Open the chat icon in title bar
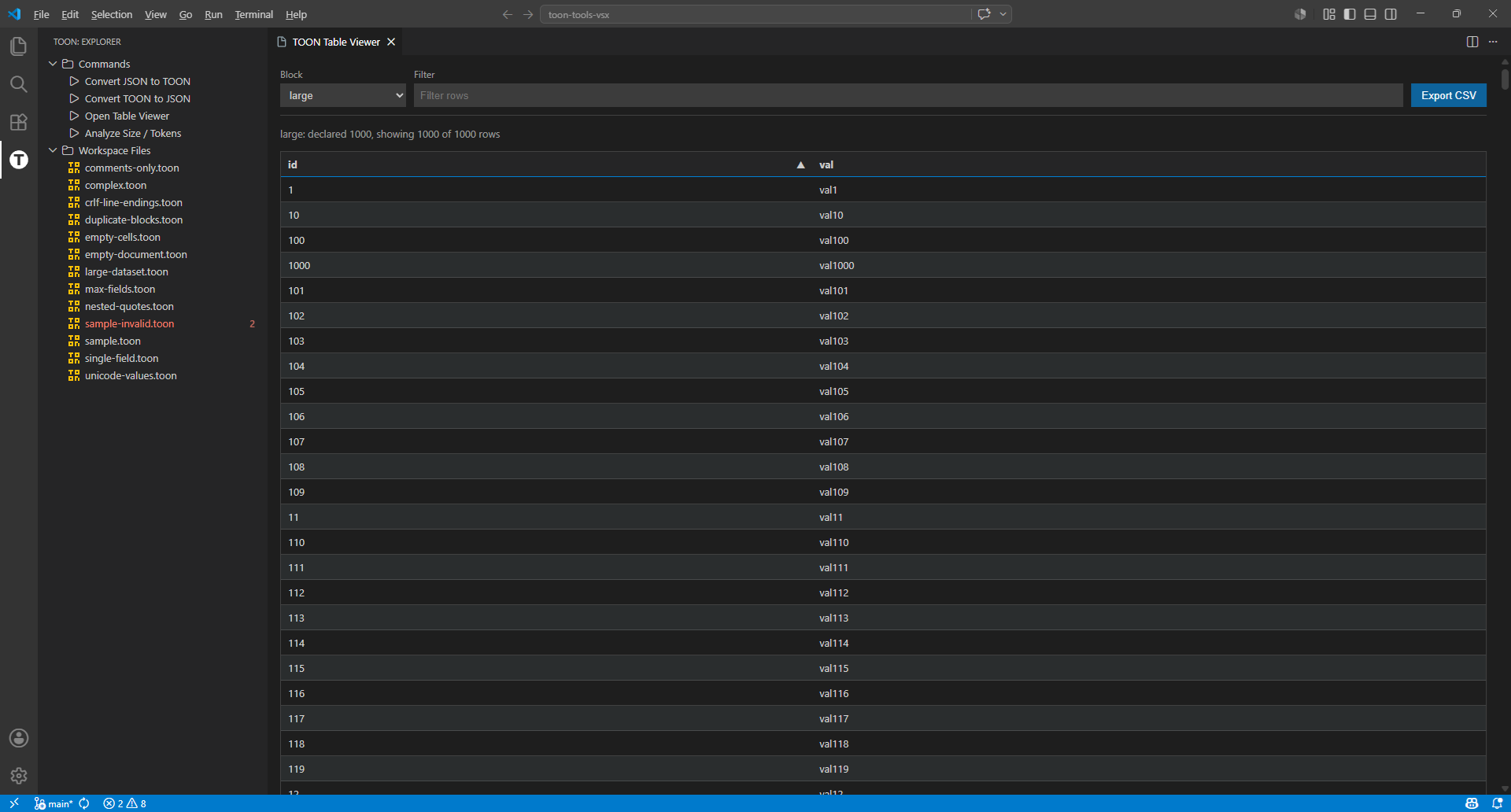Screen dimensions: 1511x812 [984, 14]
